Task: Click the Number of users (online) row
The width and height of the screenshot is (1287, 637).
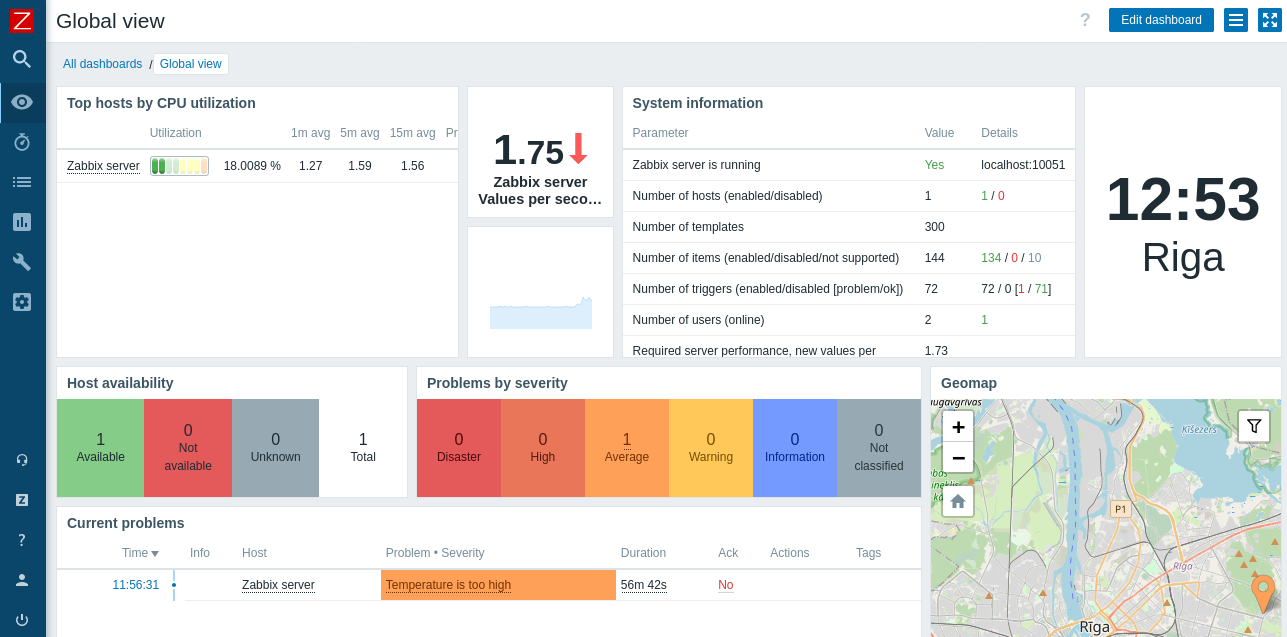Action: 849,320
